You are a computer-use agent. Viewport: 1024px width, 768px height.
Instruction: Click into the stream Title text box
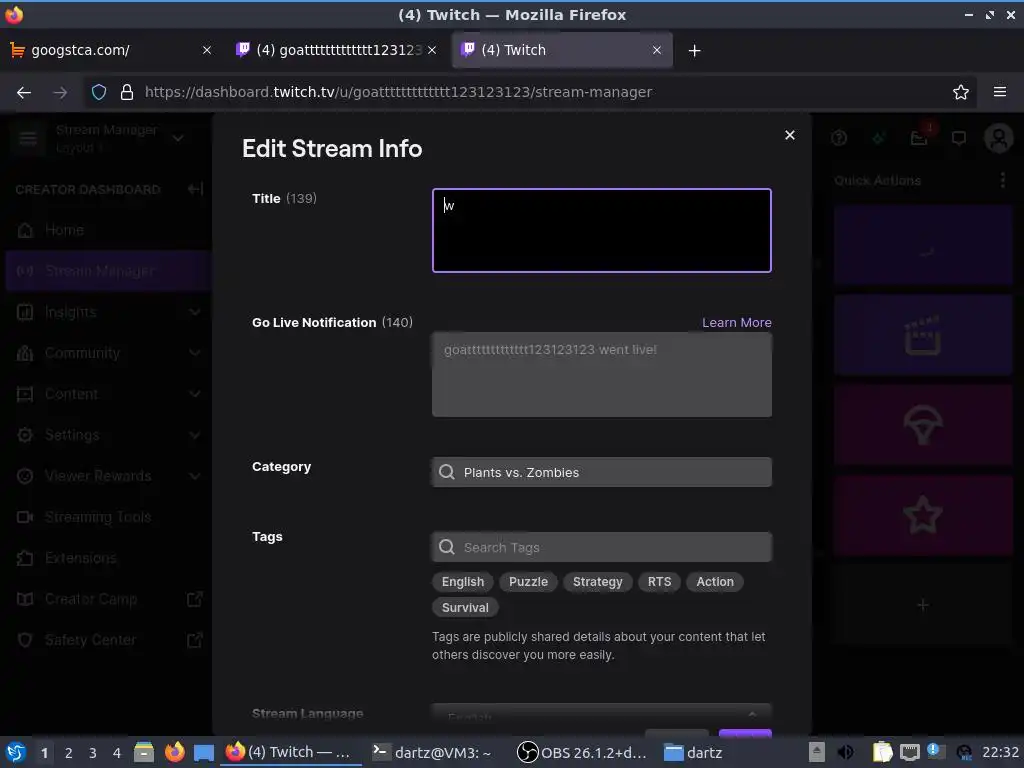601,231
